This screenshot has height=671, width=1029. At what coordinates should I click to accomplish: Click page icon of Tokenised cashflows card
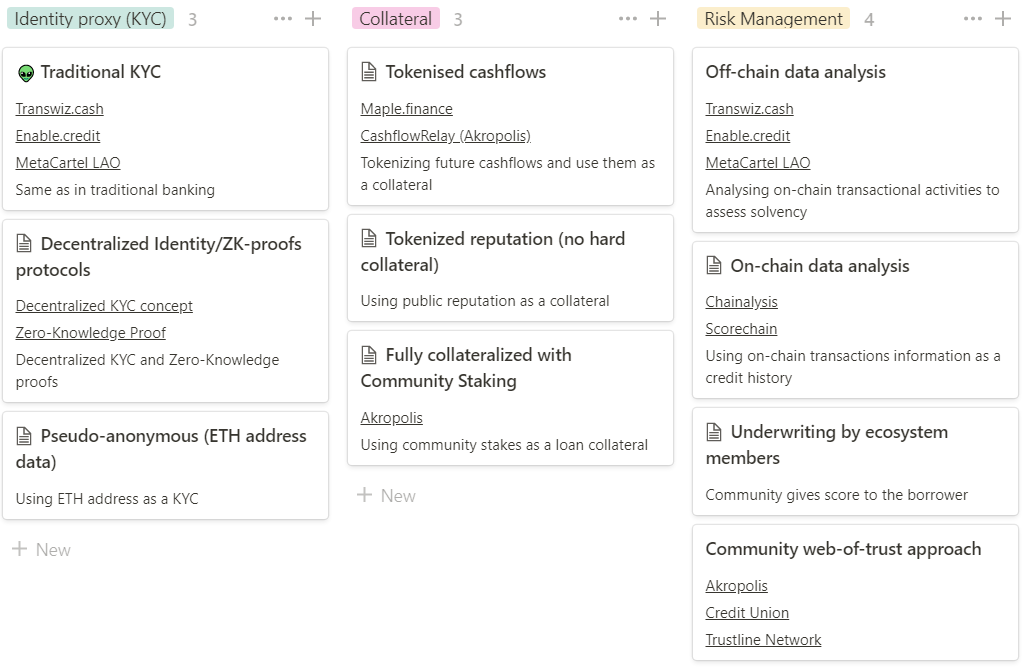tap(369, 72)
